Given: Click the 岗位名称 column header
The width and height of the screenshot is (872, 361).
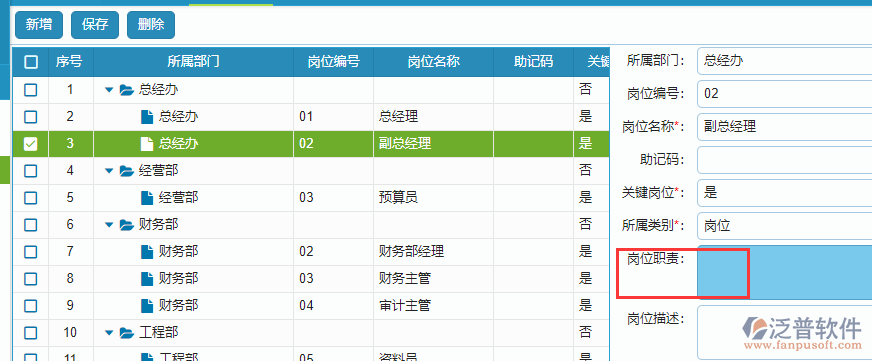Looking at the screenshot, I should coord(434,62).
